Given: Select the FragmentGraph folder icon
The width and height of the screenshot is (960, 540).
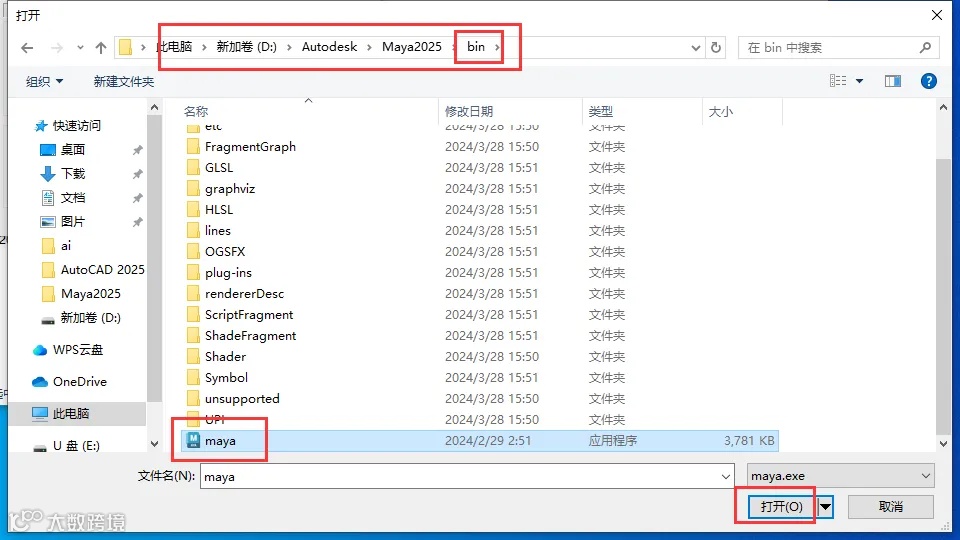Looking at the screenshot, I should pyautogui.click(x=193, y=146).
